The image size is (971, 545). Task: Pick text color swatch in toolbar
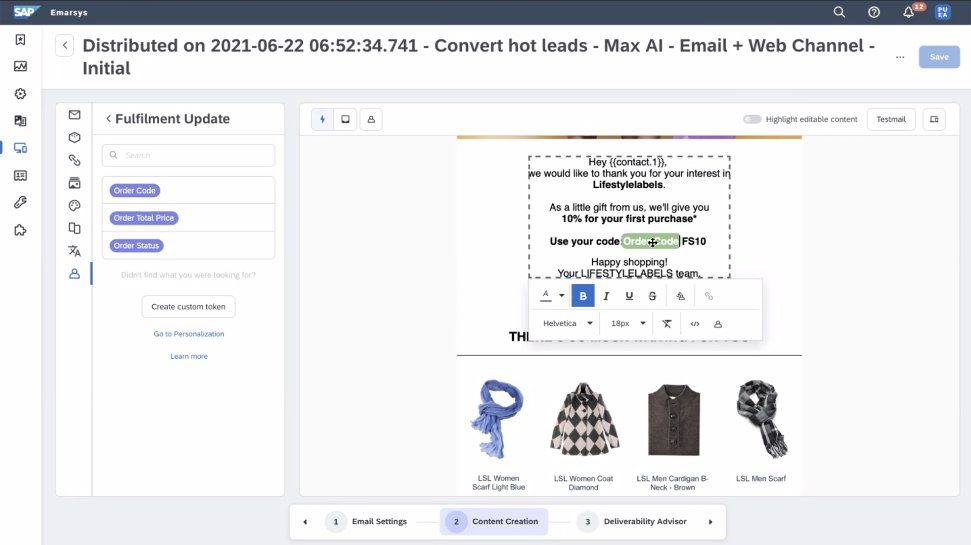pyautogui.click(x=546, y=296)
